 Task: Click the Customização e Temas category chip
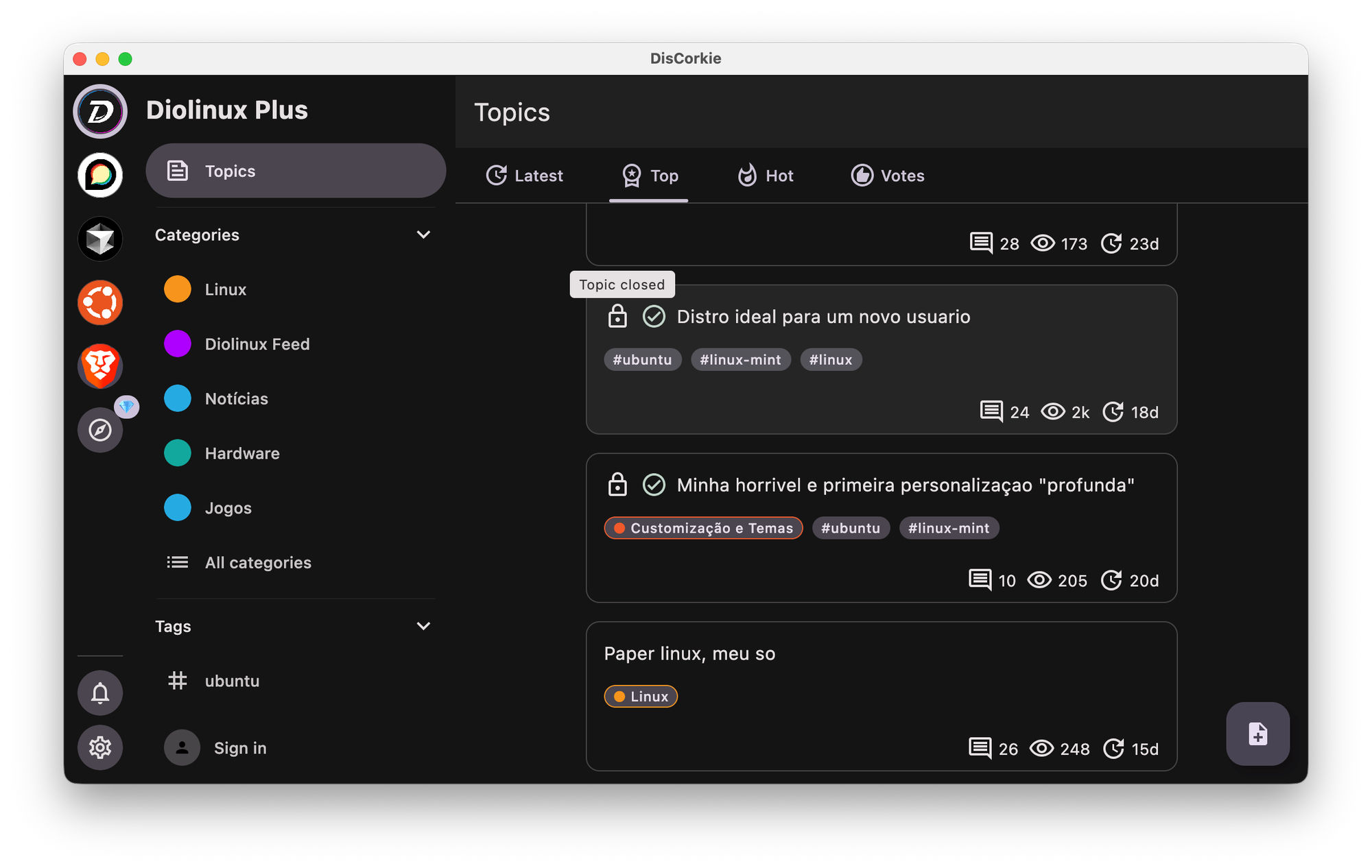click(703, 528)
